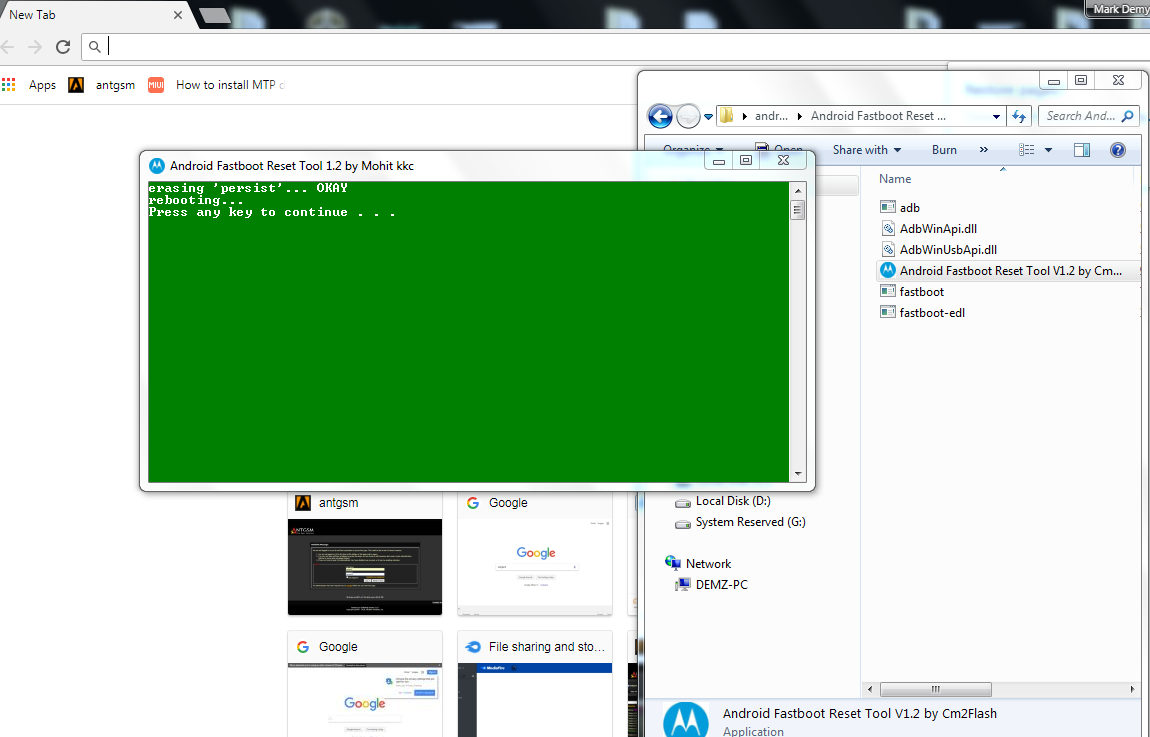Open Explorer help icon
The image size is (1150, 737).
1118,150
